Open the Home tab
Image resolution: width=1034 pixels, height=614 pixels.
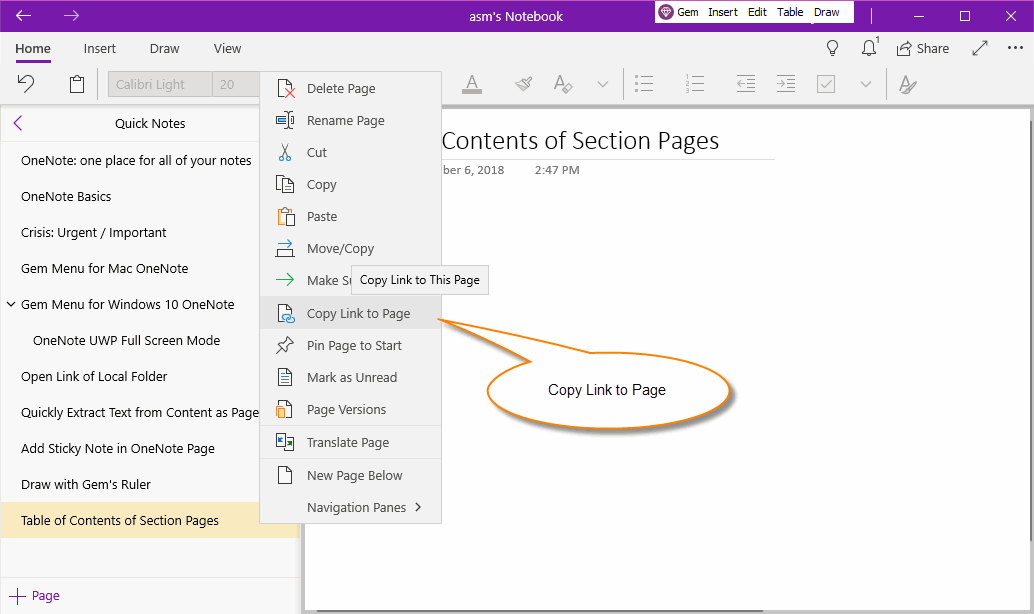click(x=33, y=49)
